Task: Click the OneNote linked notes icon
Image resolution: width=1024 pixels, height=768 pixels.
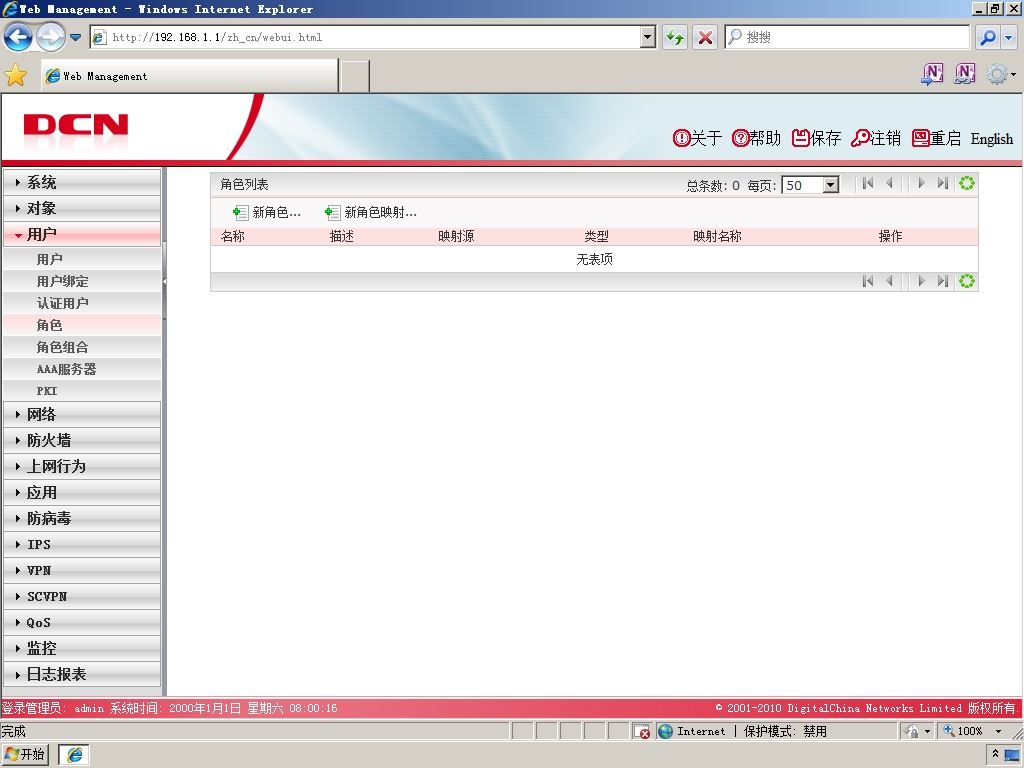Action: point(965,74)
